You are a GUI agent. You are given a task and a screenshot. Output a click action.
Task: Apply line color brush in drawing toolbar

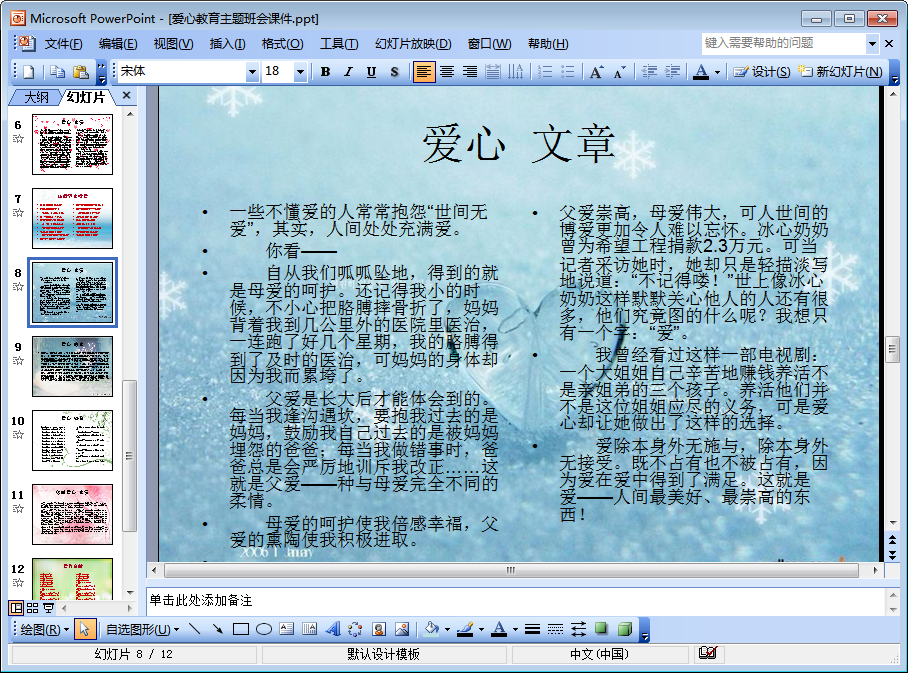(465, 629)
